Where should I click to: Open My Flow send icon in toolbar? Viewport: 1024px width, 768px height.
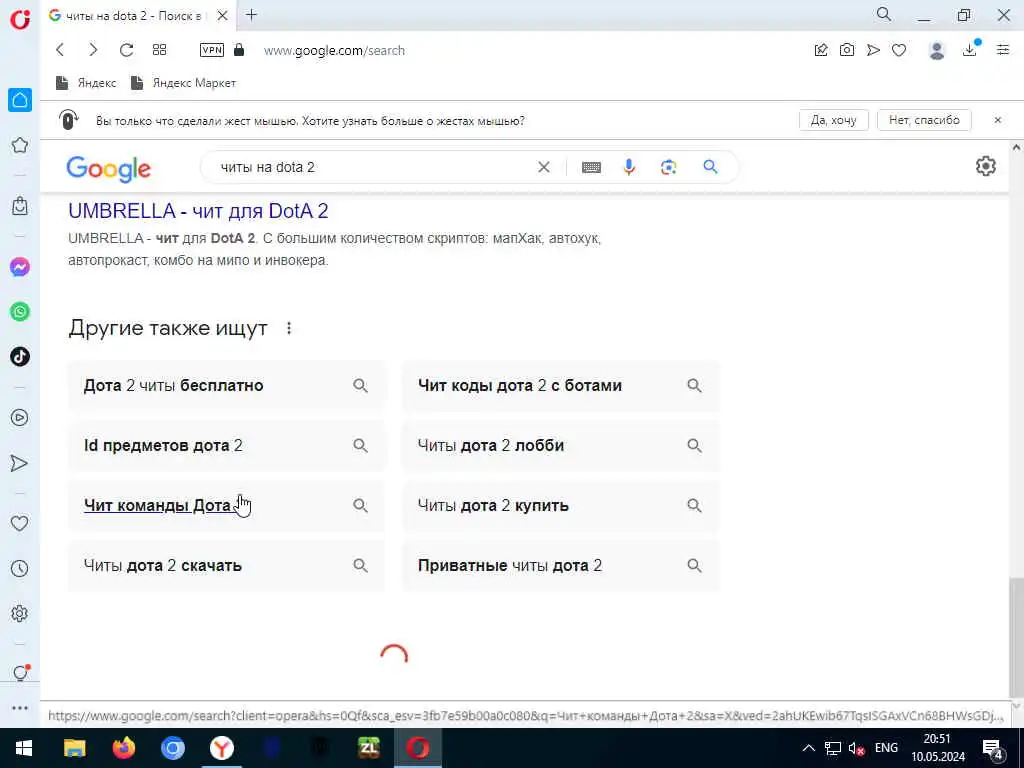tap(873, 50)
